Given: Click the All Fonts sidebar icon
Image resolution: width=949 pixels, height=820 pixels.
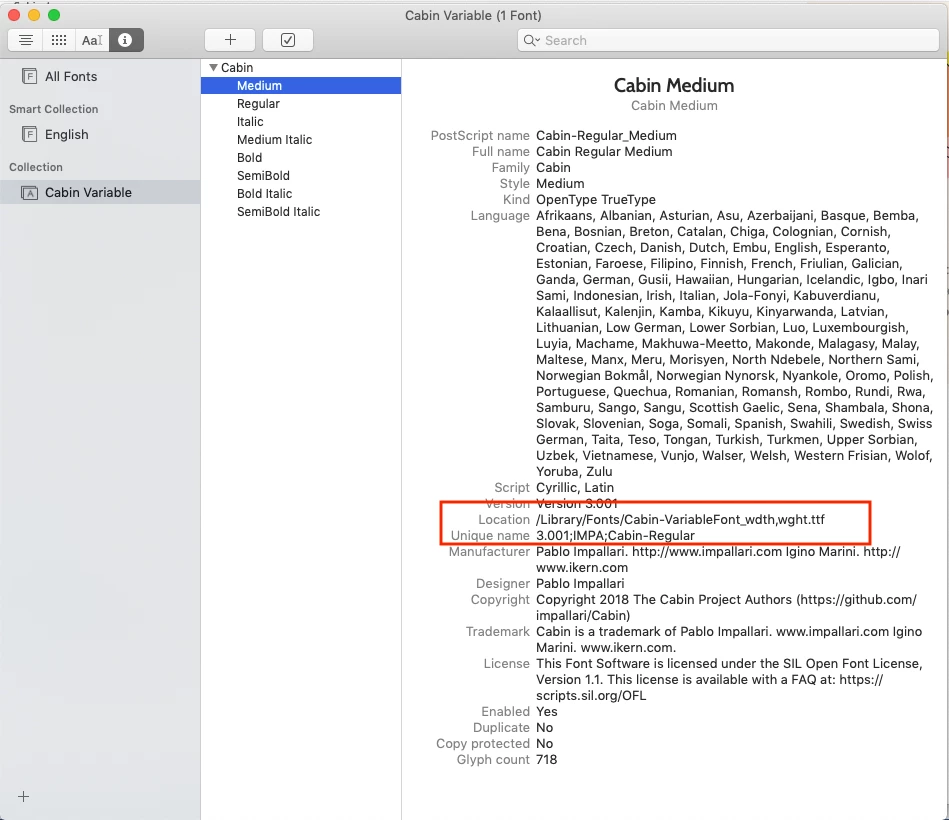Looking at the screenshot, I should [29, 76].
